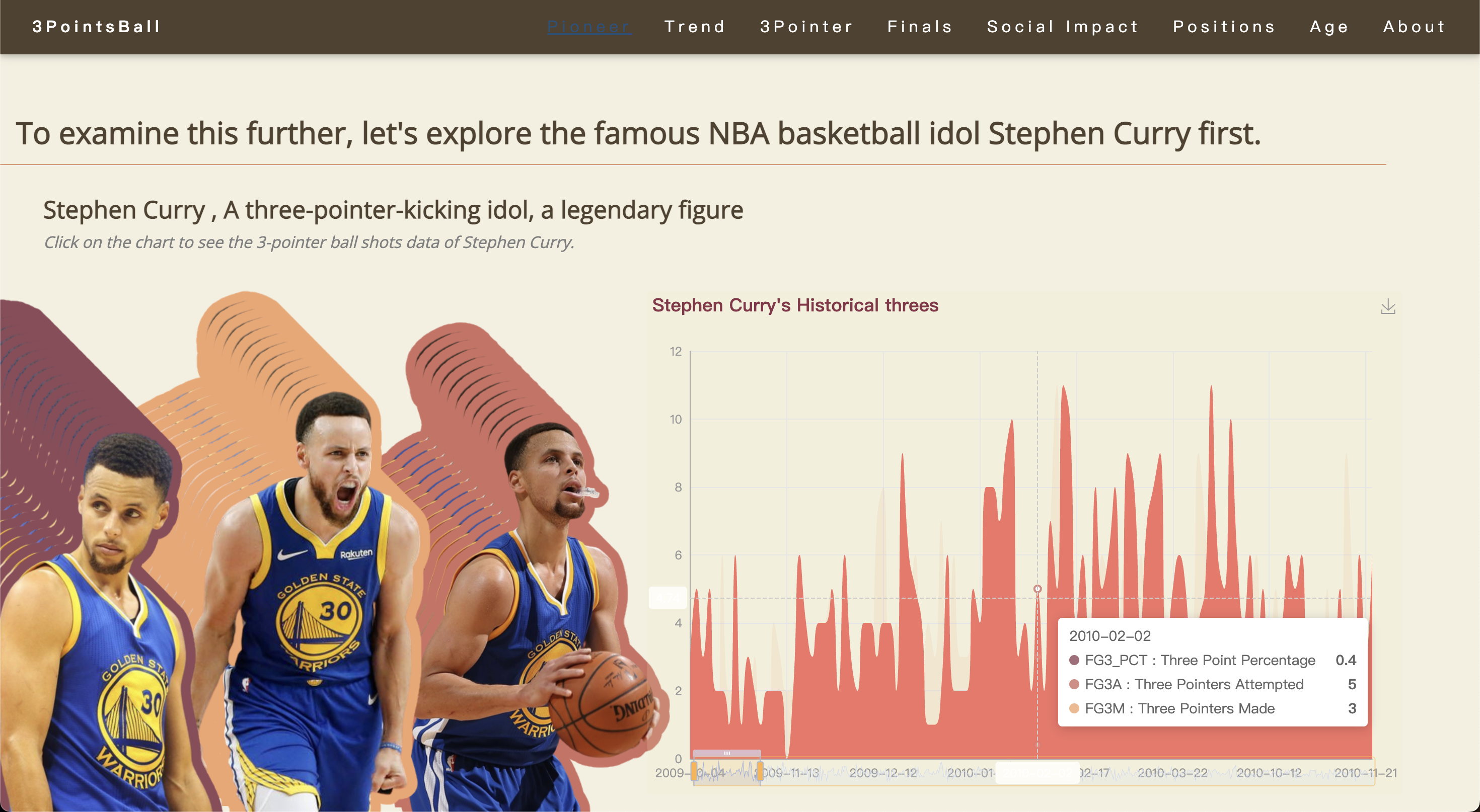Open the Pioneer nav link
This screenshot has width=1480, height=812.
click(x=589, y=27)
